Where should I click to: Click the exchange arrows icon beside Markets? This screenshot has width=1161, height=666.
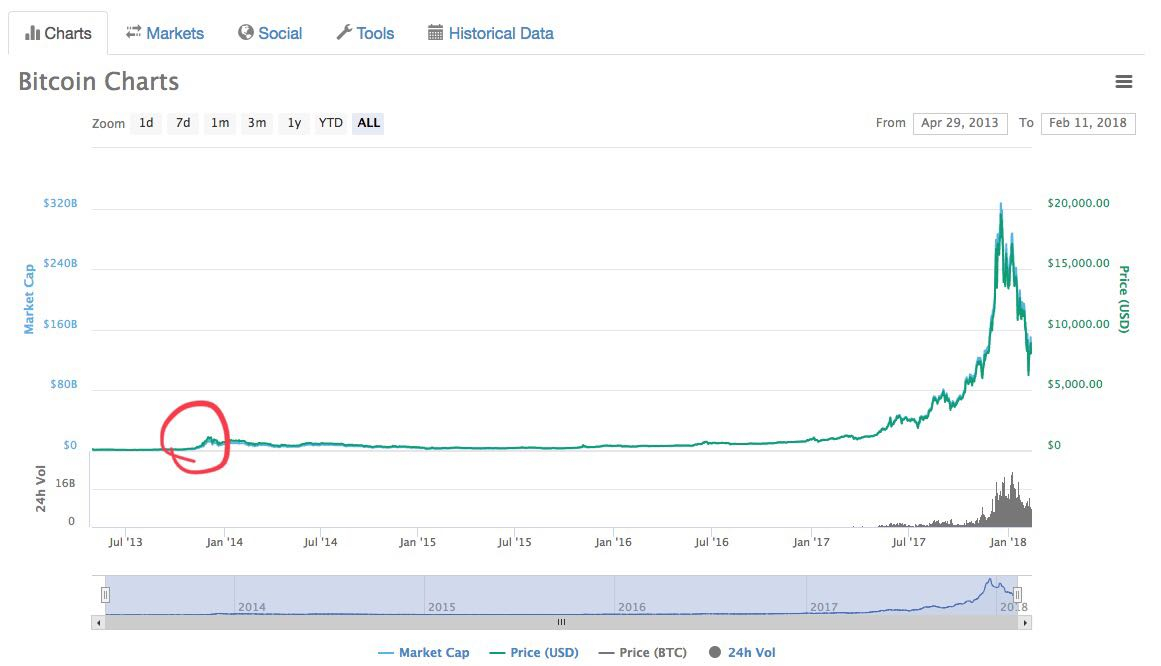click(133, 32)
